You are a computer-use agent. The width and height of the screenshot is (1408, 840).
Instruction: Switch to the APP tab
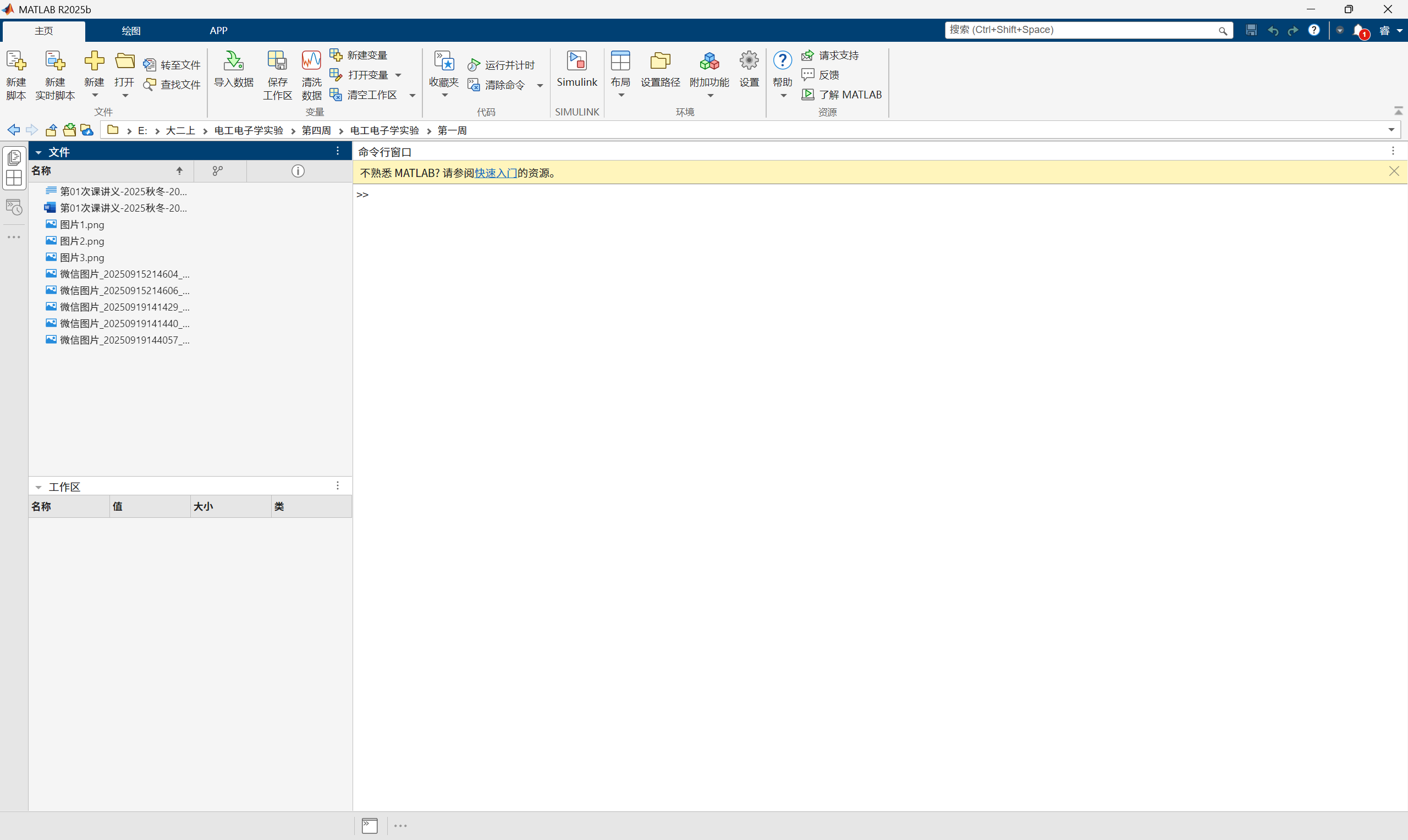pyautogui.click(x=218, y=31)
